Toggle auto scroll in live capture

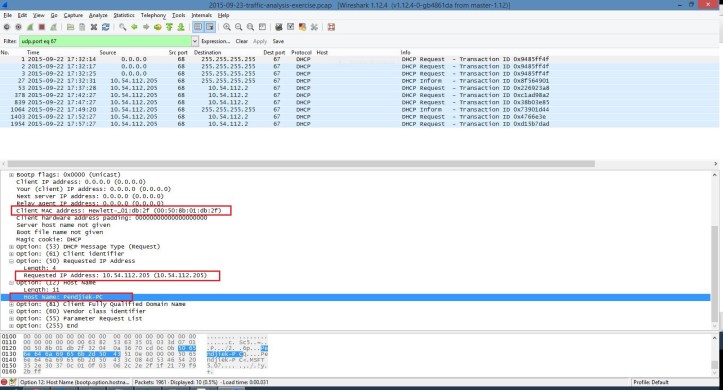[210, 27]
